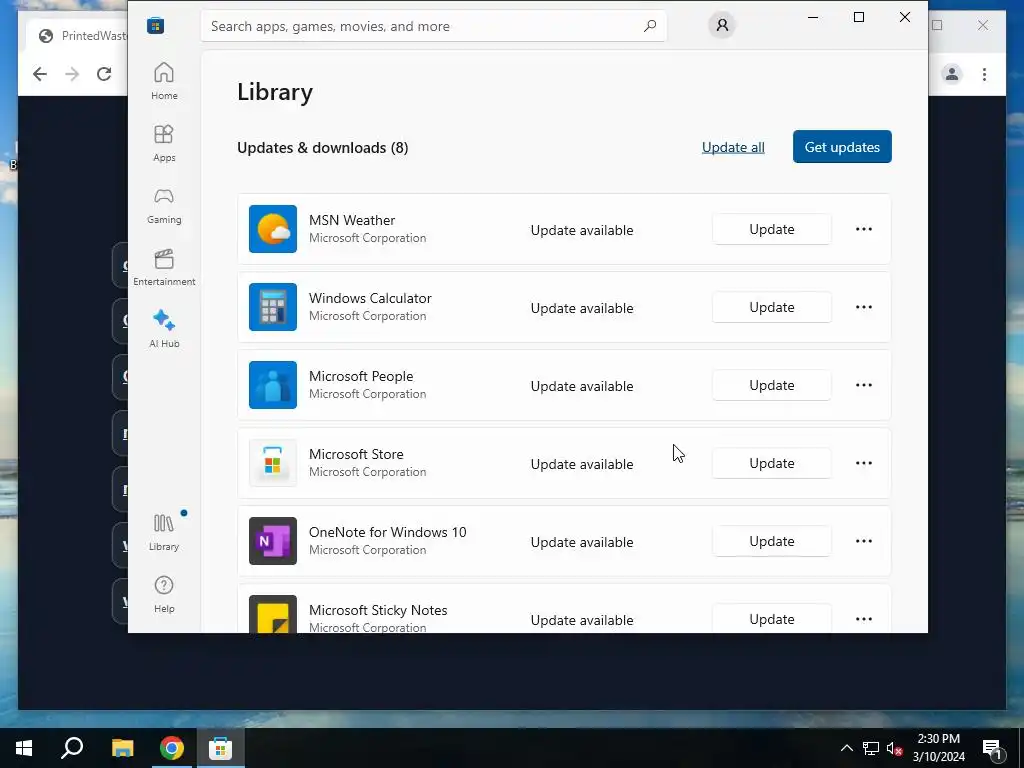Open more options for Microsoft Sticky Notes
Viewport: 1024px width, 768px height.
[x=864, y=619]
